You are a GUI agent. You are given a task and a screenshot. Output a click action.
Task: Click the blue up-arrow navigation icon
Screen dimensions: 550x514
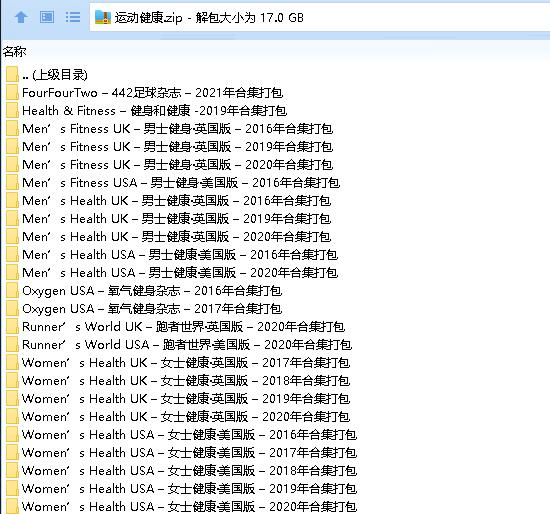21,17
